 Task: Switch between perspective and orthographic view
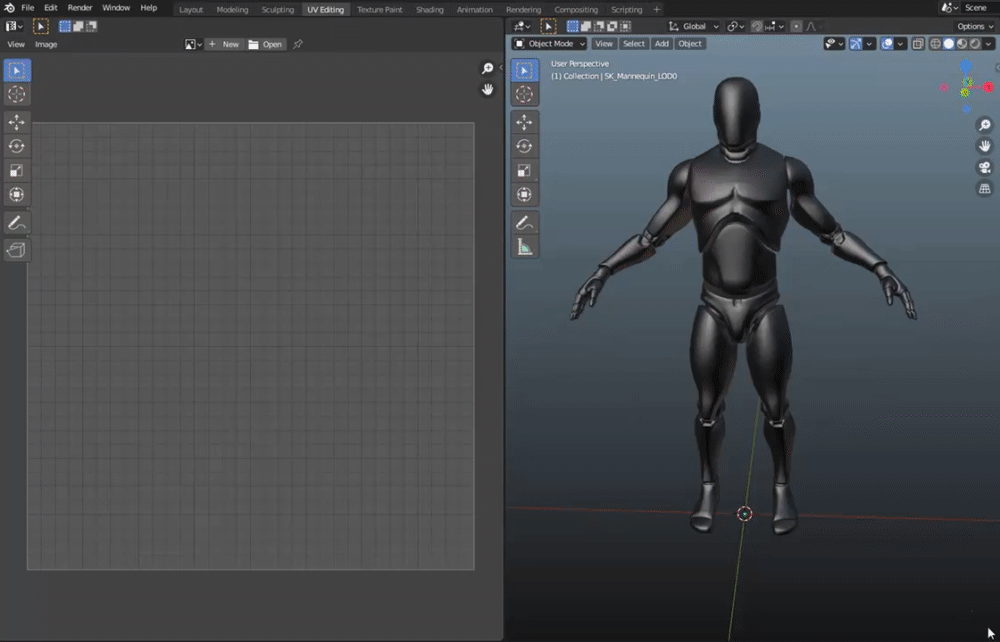tap(984, 188)
